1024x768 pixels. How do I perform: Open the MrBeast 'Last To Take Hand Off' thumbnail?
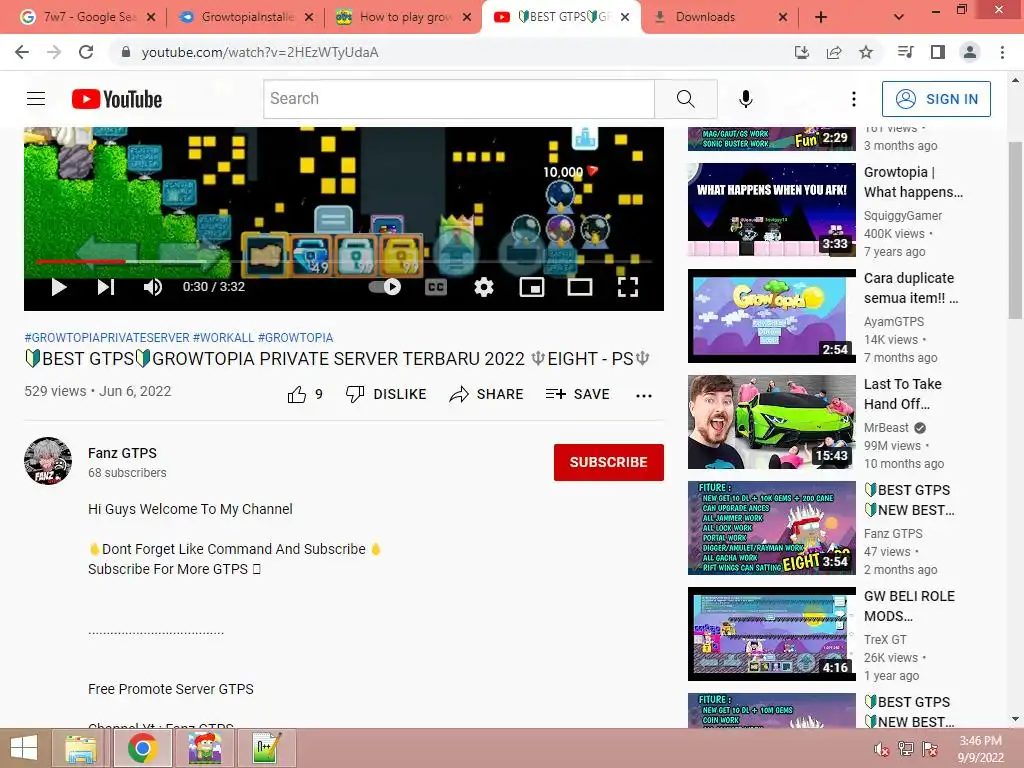[772, 422]
